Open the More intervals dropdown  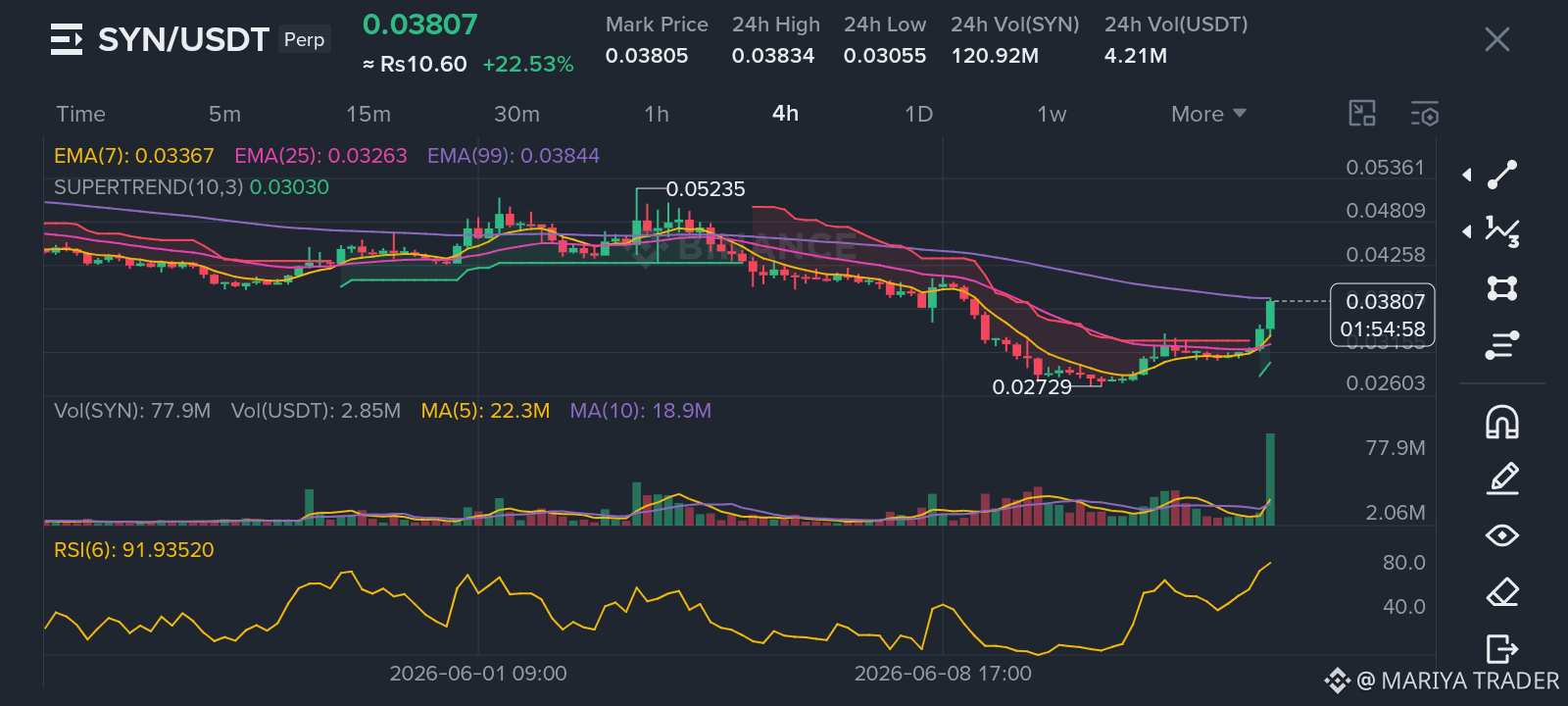(1208, 114)
